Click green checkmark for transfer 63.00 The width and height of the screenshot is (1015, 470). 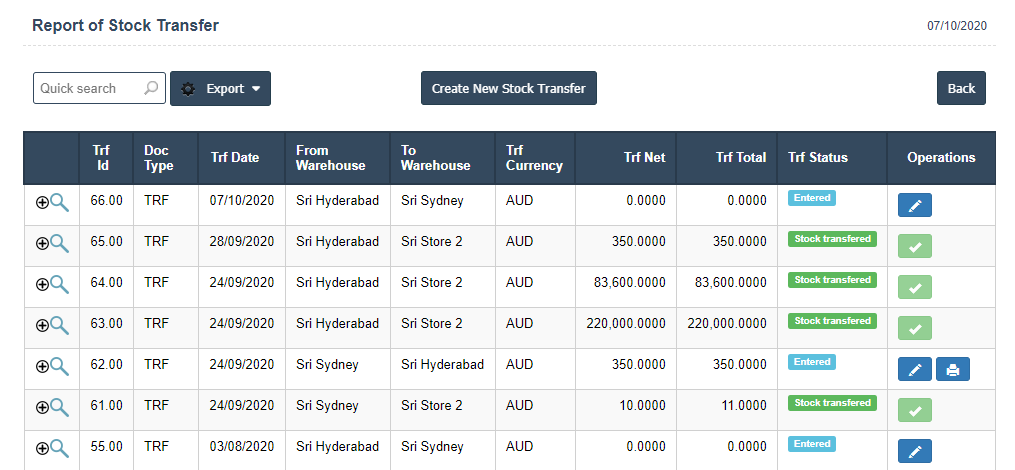click(914, 329)
